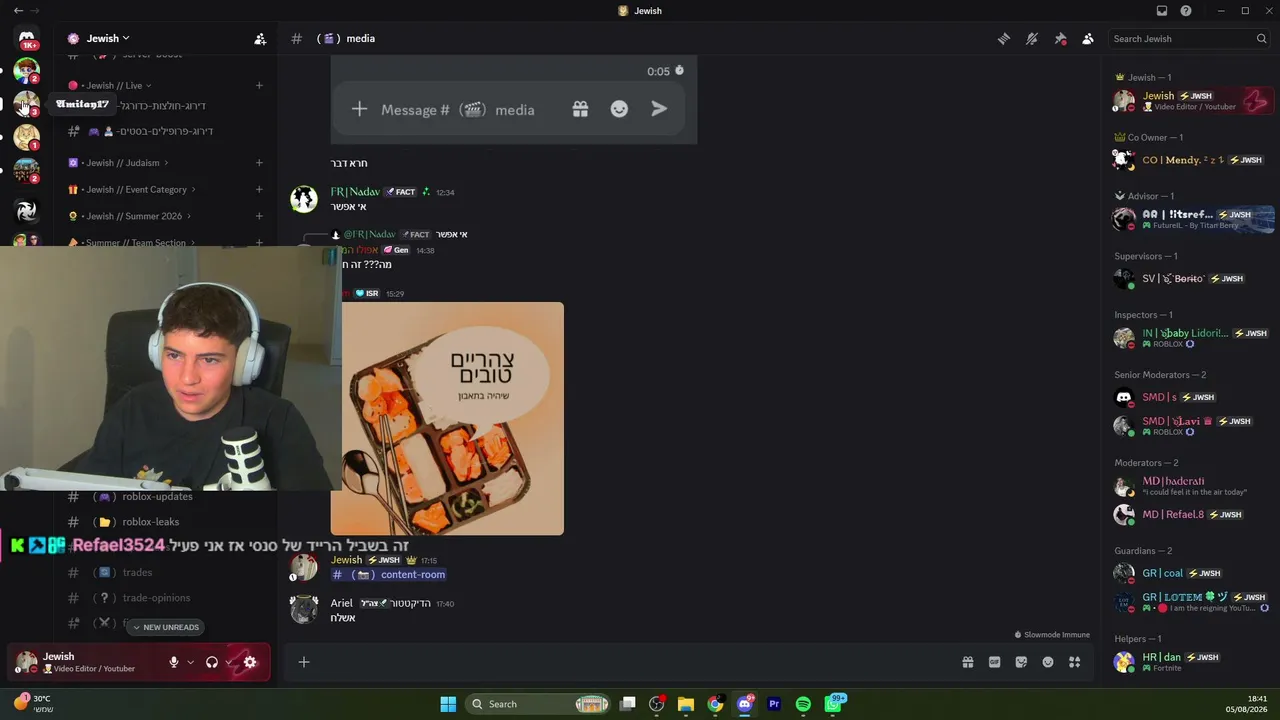Open the Windows Start menu
Image resolution: width=1280 pixels, height=720 pixels.
pos(448,704)
